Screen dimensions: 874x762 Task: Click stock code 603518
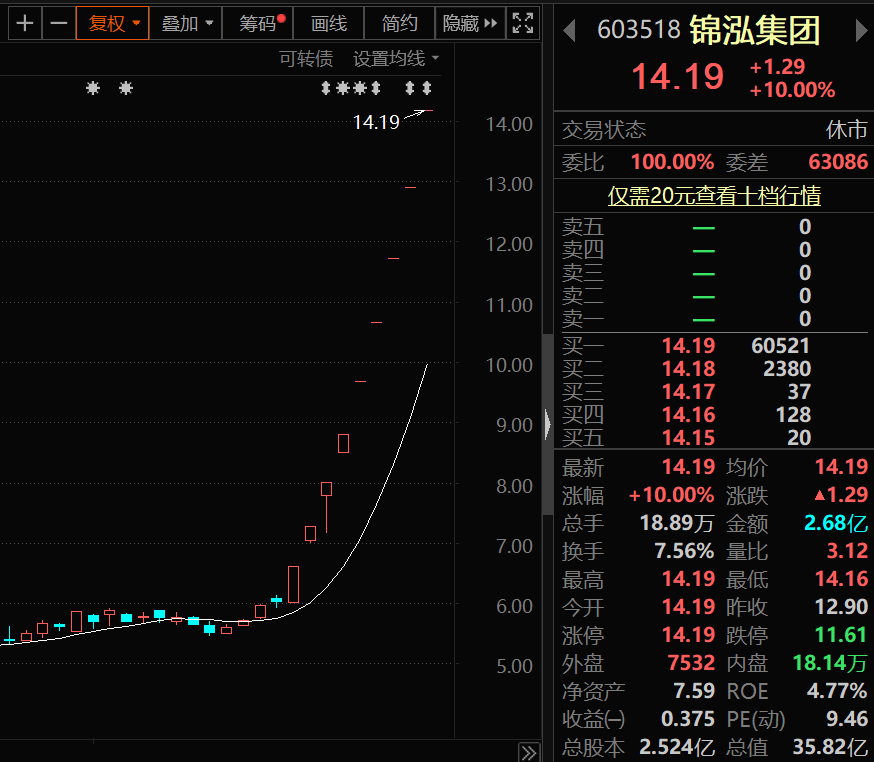(x=639, y=30)
